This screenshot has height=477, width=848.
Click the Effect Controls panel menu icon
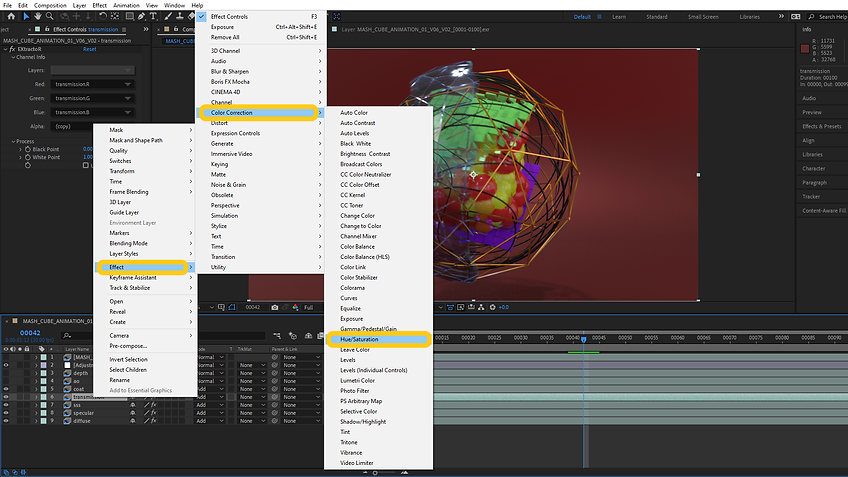tap(124, 29)
